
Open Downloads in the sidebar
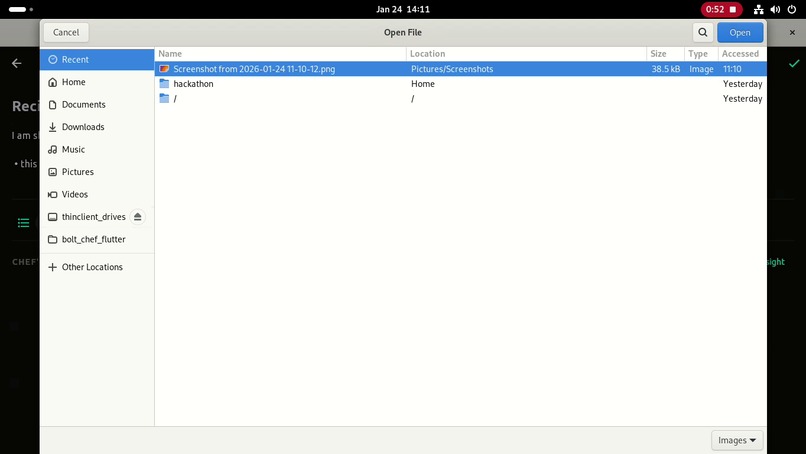click(97, 127)
